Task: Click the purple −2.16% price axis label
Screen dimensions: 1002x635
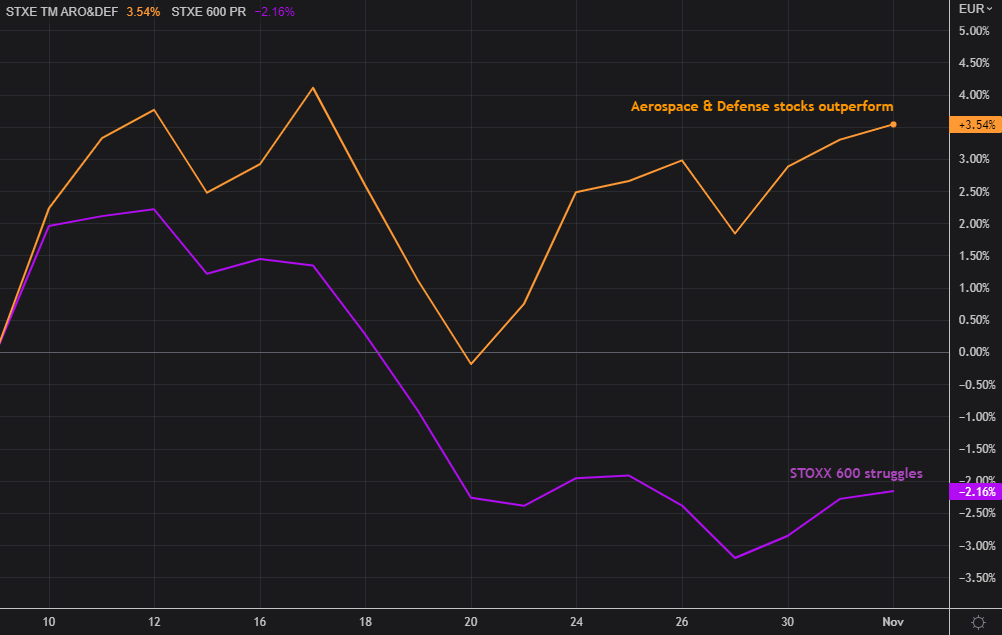Action: coord(975,492)
